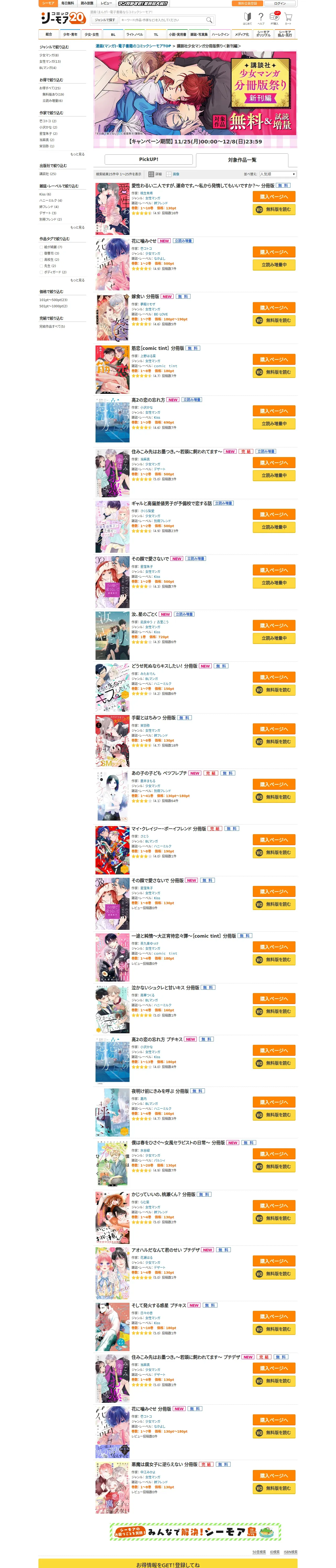Open the BL category menu tab
Image resolution: width=336 pixels, height=1568 pixels.
tap(113, 35)
